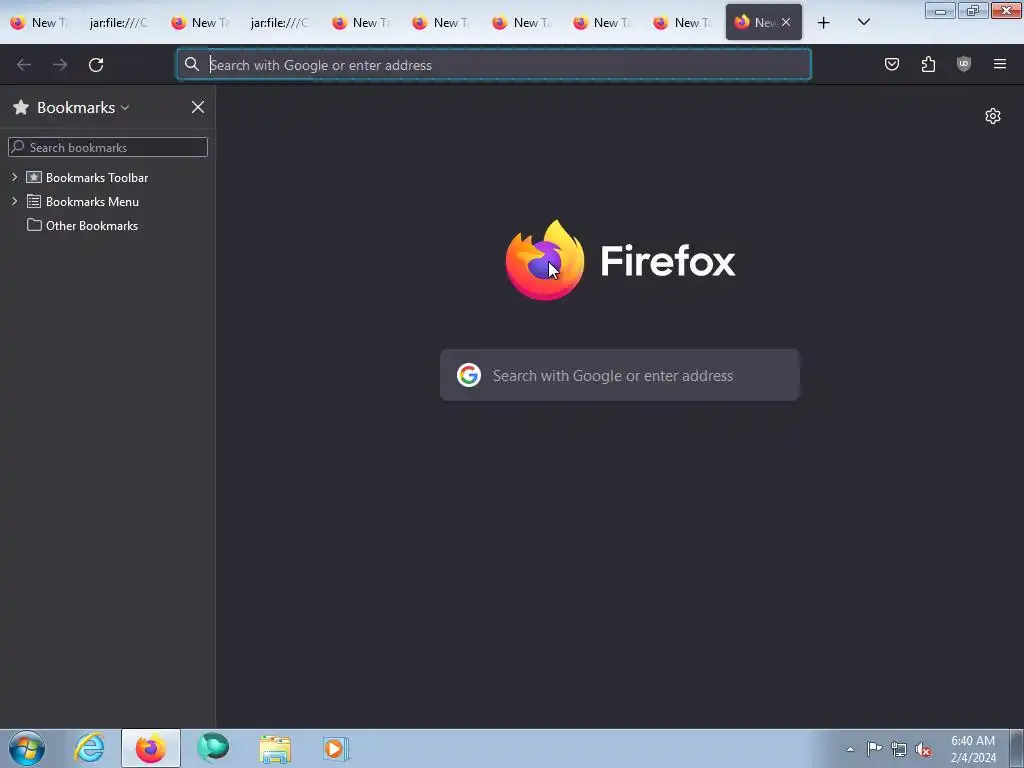Open Windows Explorer folder in taskbar
Viewport: 1024px width, 768px height.
pos(275,748)
